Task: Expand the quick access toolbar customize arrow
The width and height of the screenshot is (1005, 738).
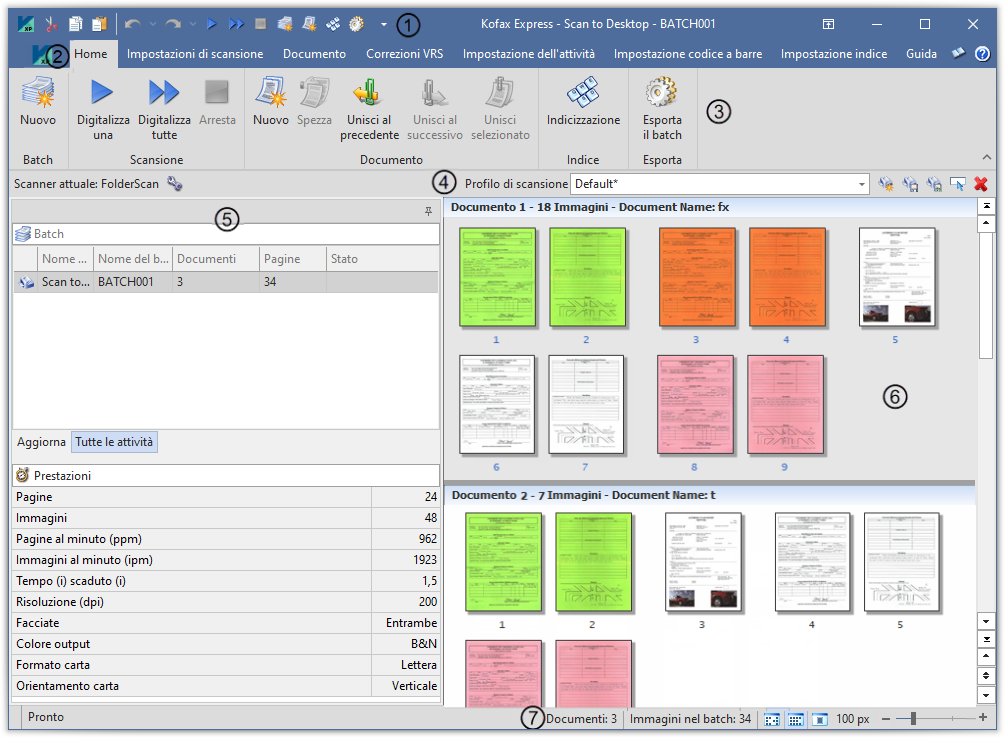Action: (384, 24)
